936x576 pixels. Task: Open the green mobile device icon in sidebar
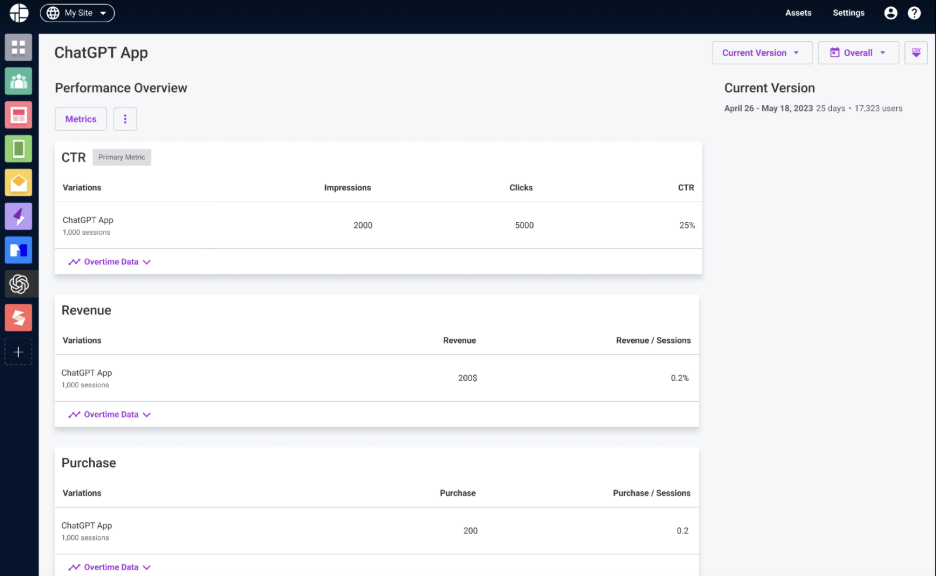(19, 149)
